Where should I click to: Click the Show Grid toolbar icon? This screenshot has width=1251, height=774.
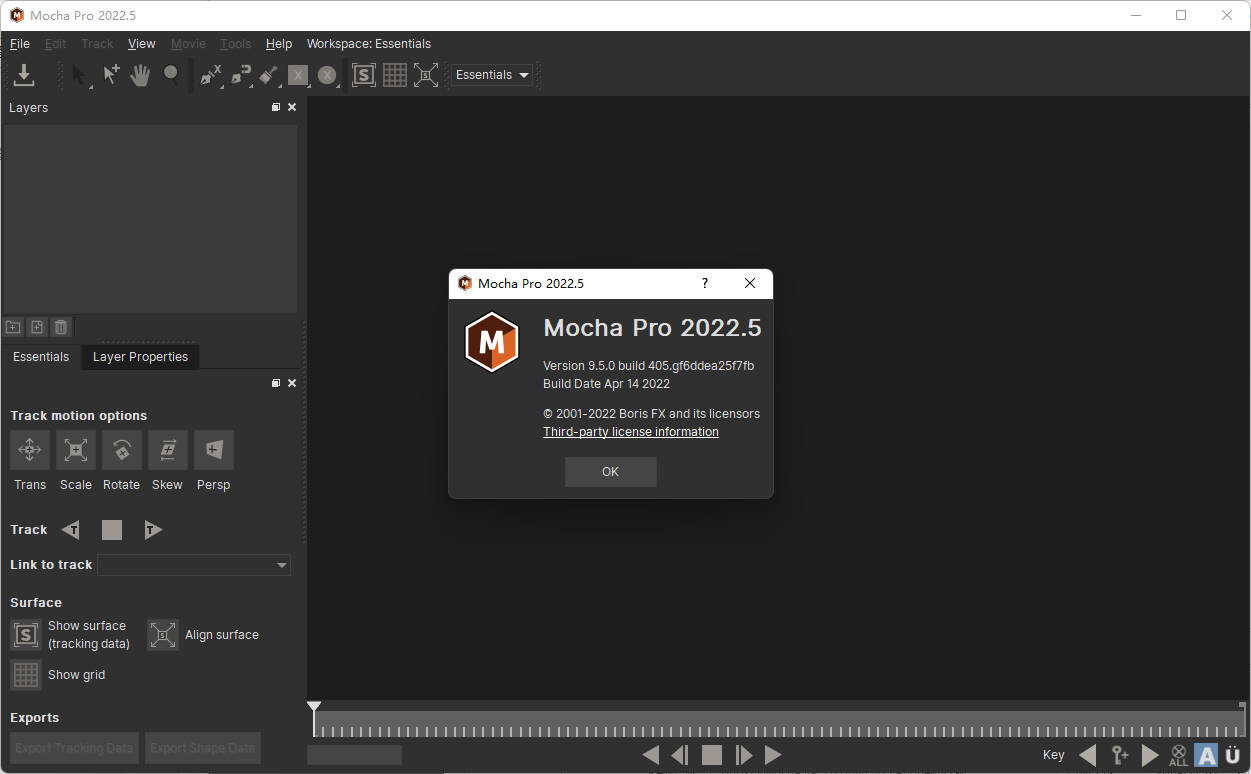(x=395, y=74)
